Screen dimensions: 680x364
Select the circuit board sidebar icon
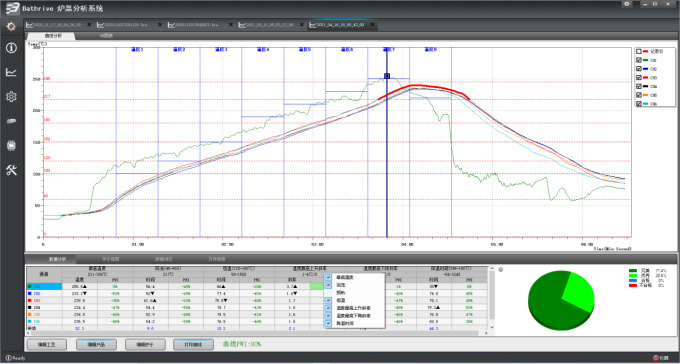(11, 145)
